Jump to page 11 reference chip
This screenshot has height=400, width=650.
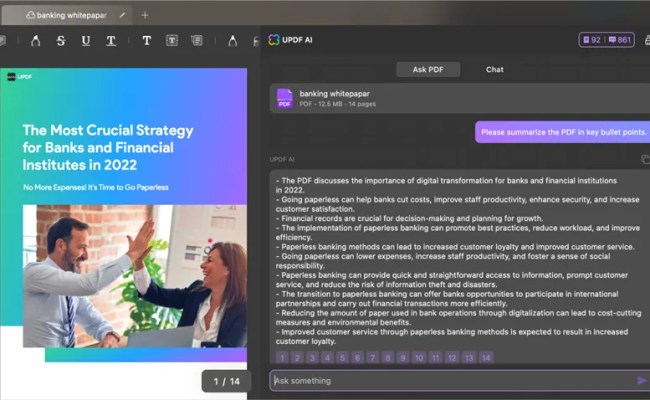tap(435, 358)
